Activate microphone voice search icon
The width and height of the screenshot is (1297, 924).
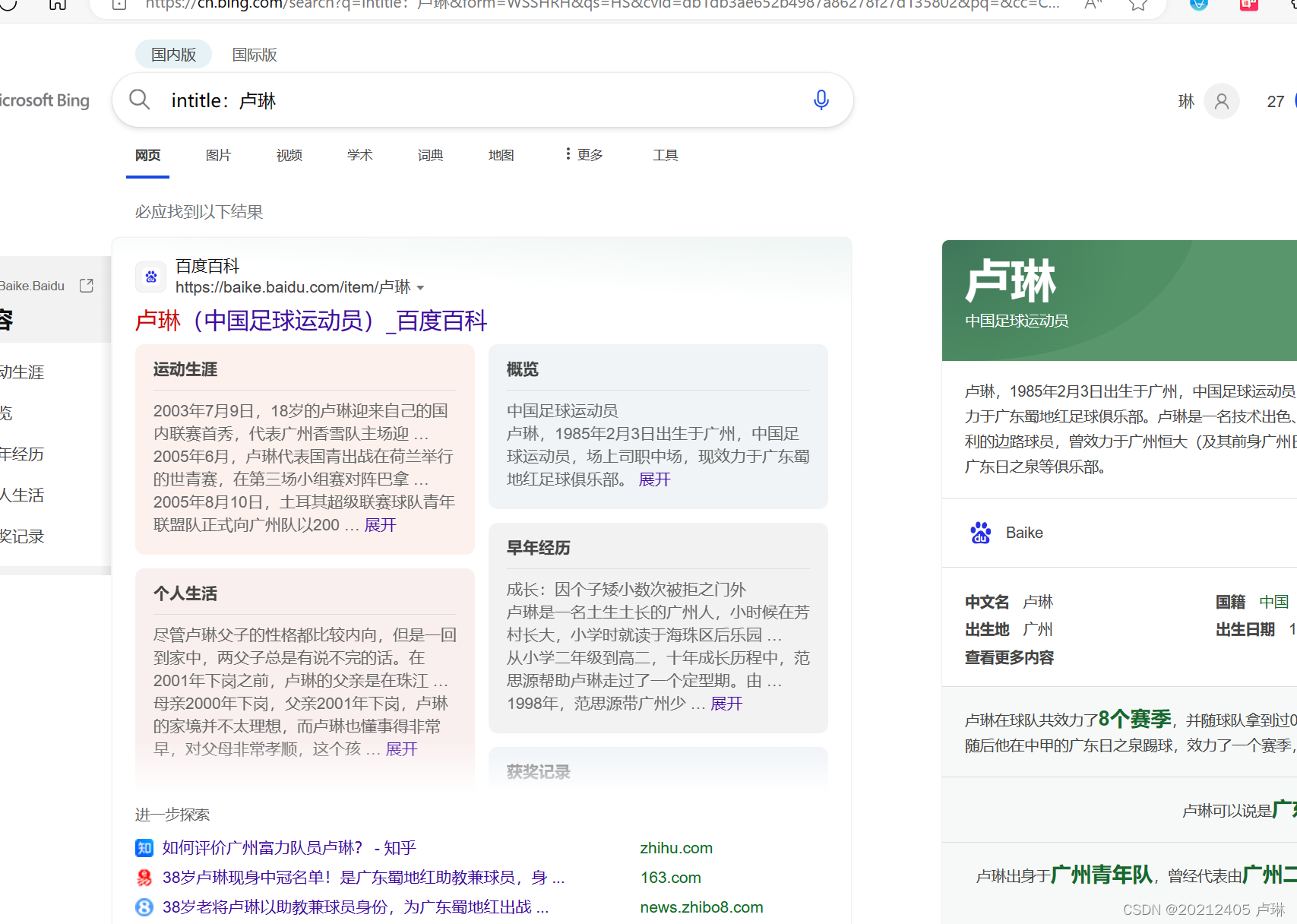tap(821, 100)
